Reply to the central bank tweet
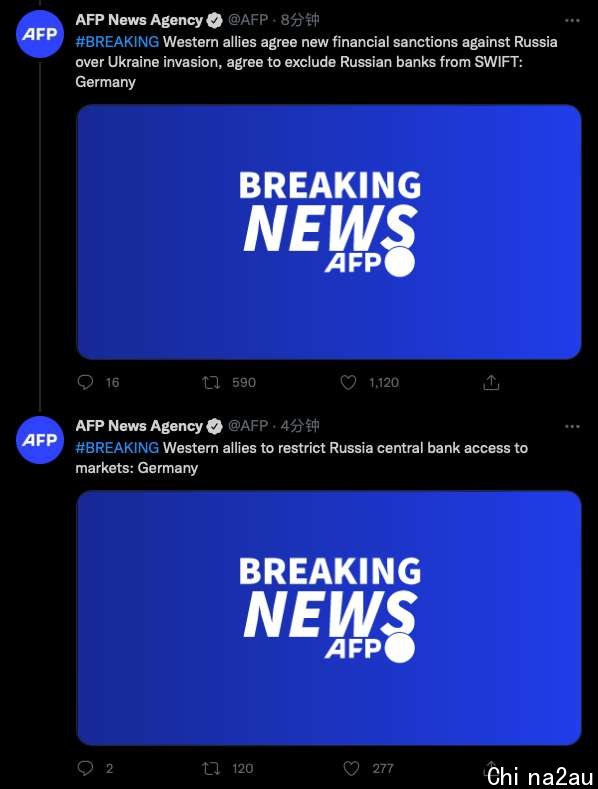The height and width of the screenshot is (789, 598). pos(85,768)
